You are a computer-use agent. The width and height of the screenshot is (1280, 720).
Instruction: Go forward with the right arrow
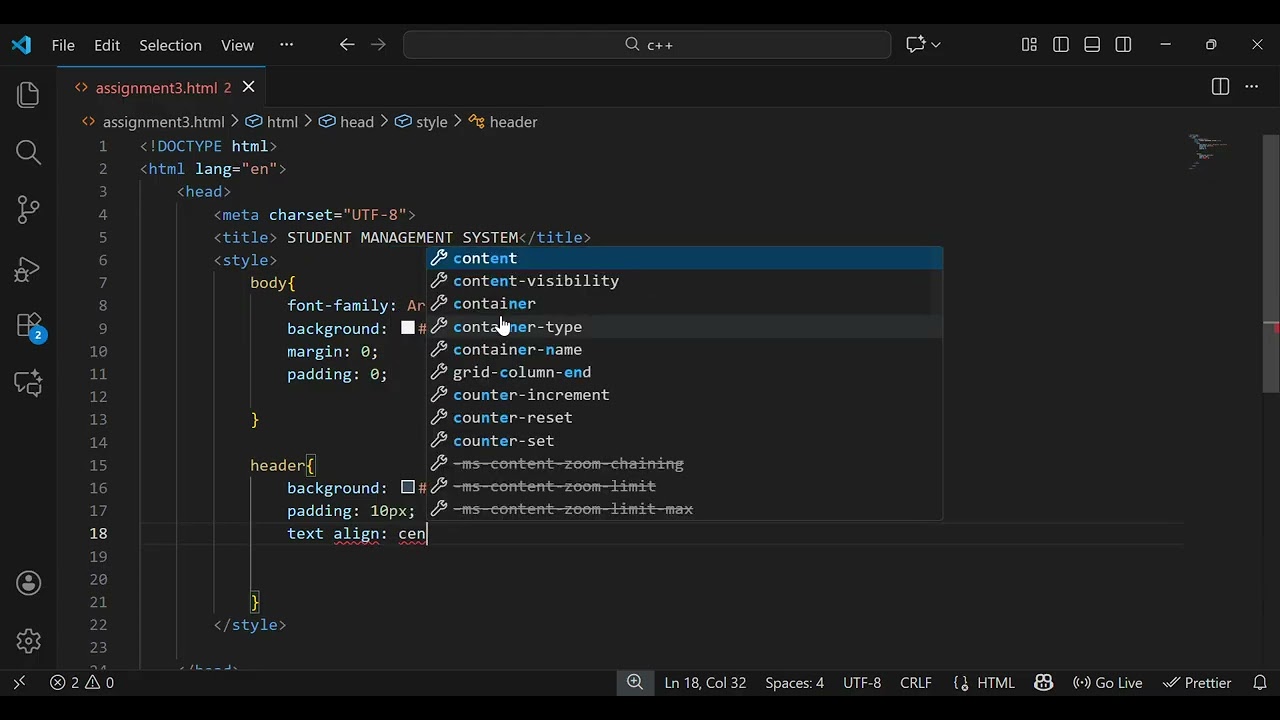pos(378,45)
